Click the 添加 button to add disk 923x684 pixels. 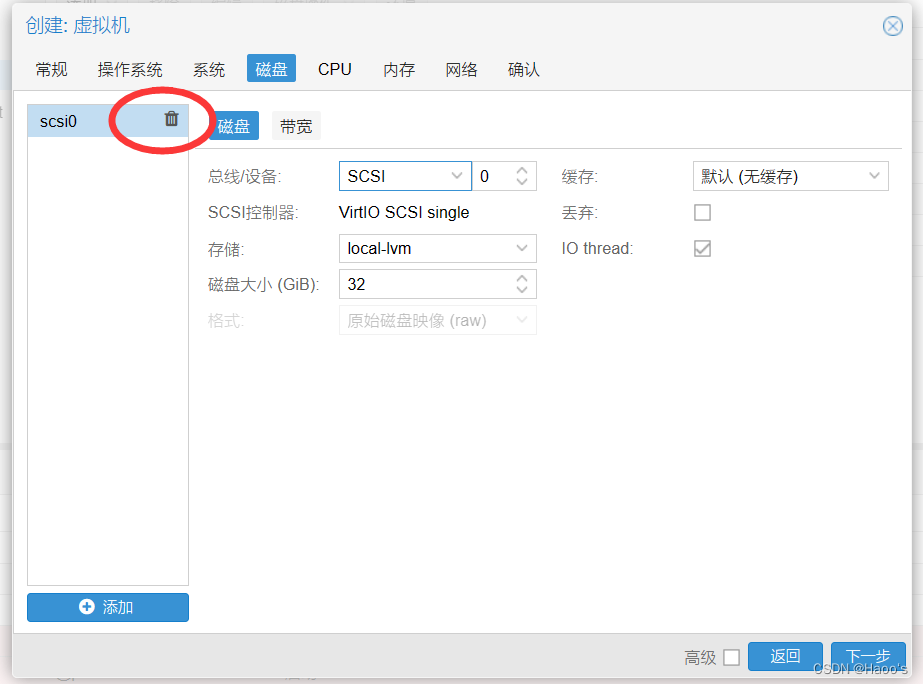tap(108, 607)
